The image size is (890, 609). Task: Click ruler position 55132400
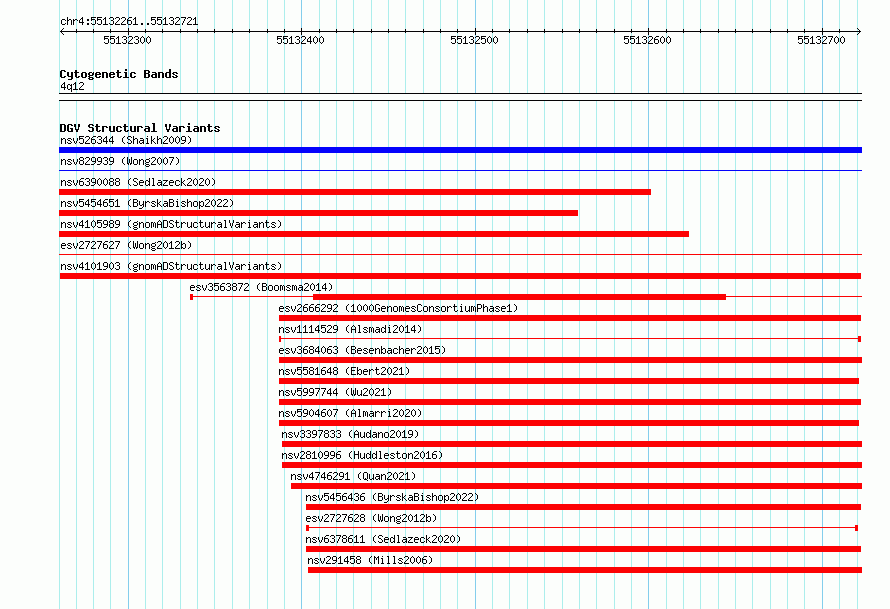[x=300, y=40]
